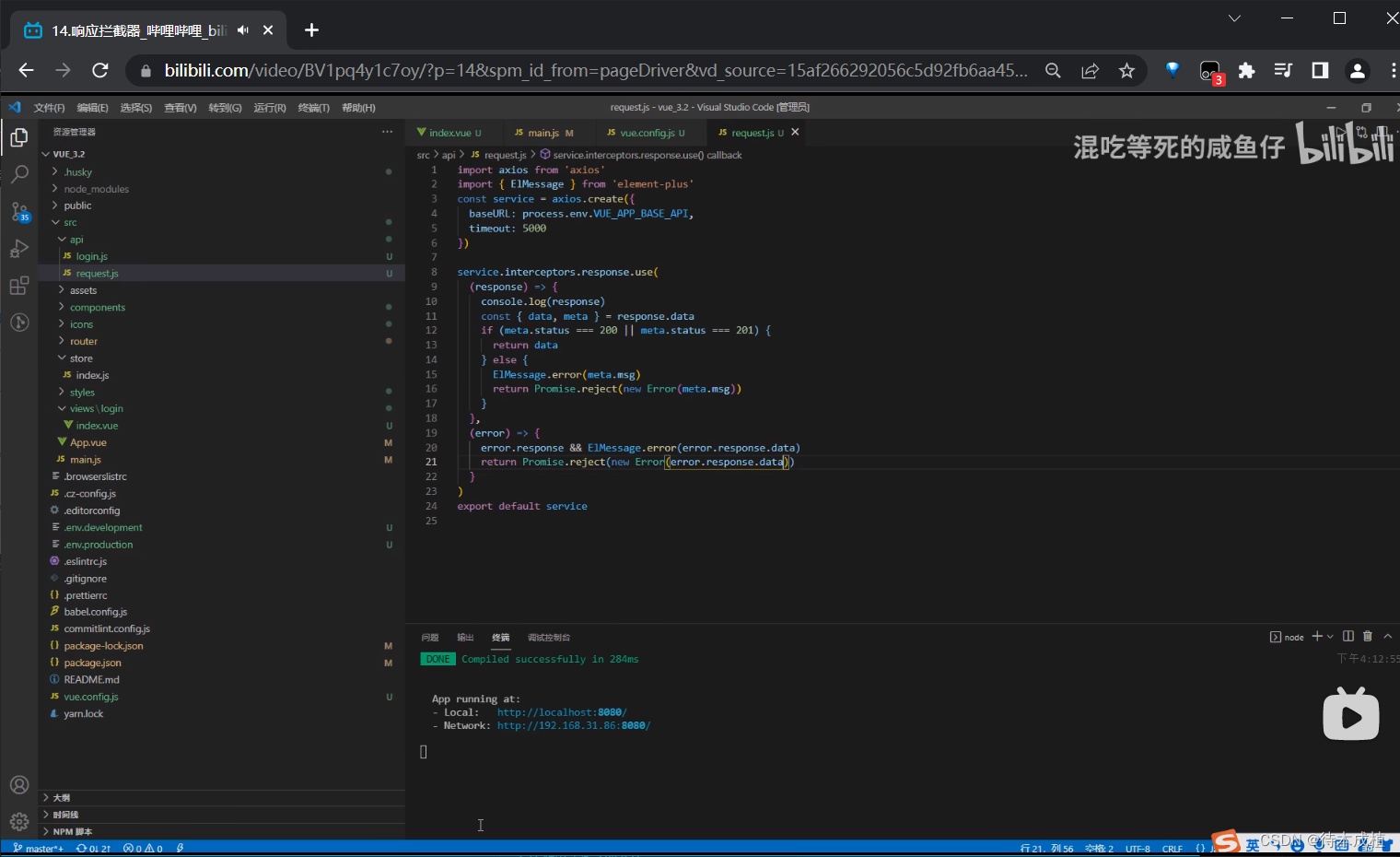Open the Manage gear in activity bar
The width and height of the screenshot is (1400, 857).
pos(18,821)
